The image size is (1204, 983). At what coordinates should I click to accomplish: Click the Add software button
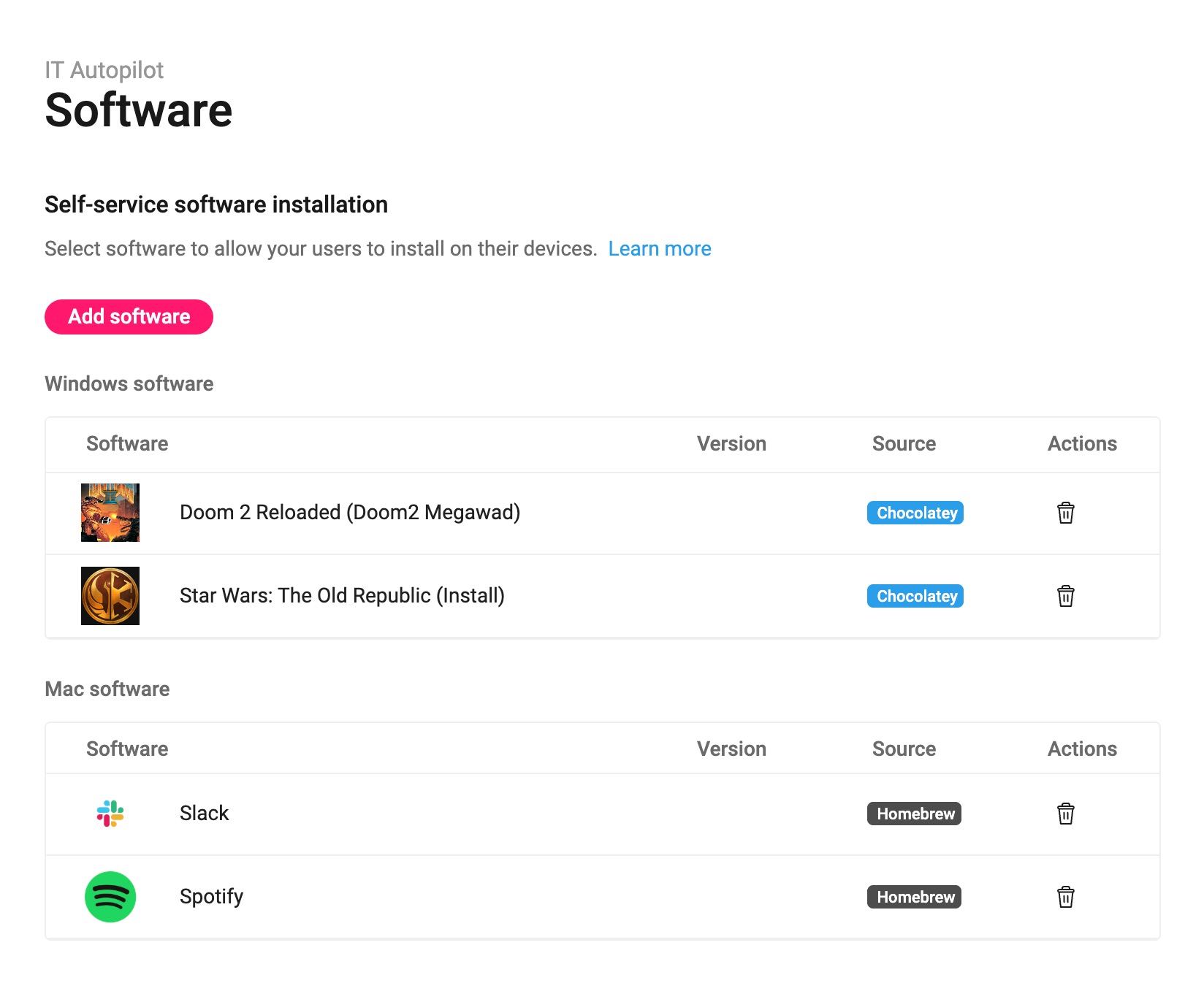129,317
